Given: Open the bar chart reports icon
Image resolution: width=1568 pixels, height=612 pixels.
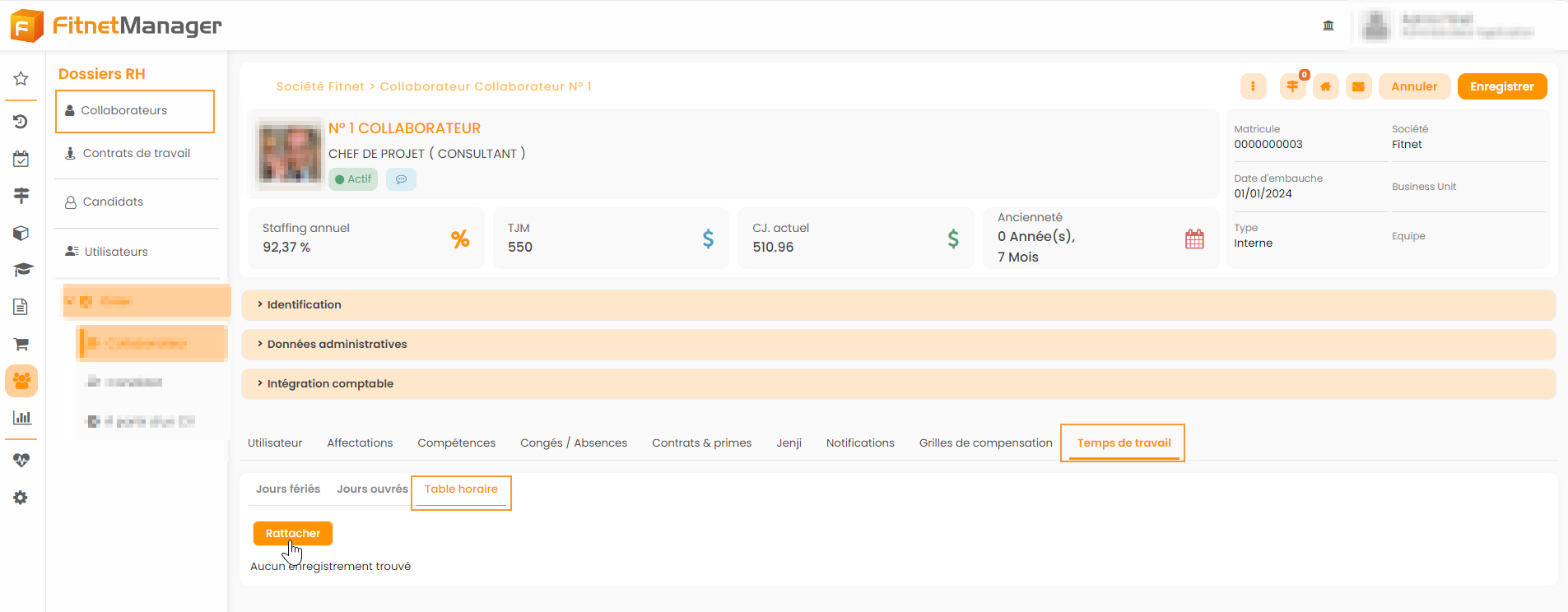Looking at the screenshot, I should tap(21, 418).
